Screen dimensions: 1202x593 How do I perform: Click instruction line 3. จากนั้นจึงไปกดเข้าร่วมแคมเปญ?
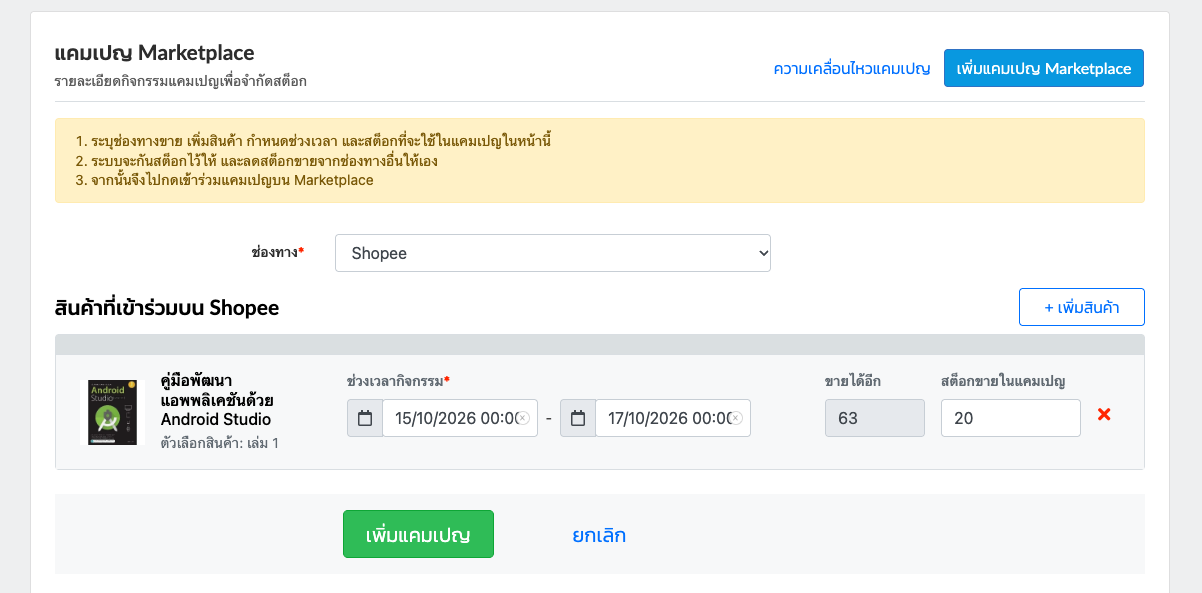pos(225,180)
